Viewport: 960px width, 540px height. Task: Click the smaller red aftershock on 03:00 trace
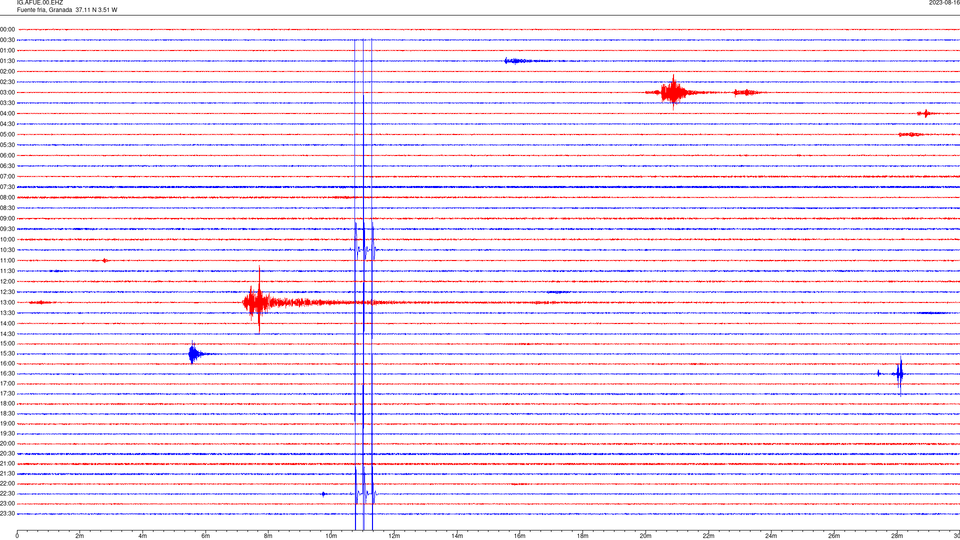[x=747, y=92]
